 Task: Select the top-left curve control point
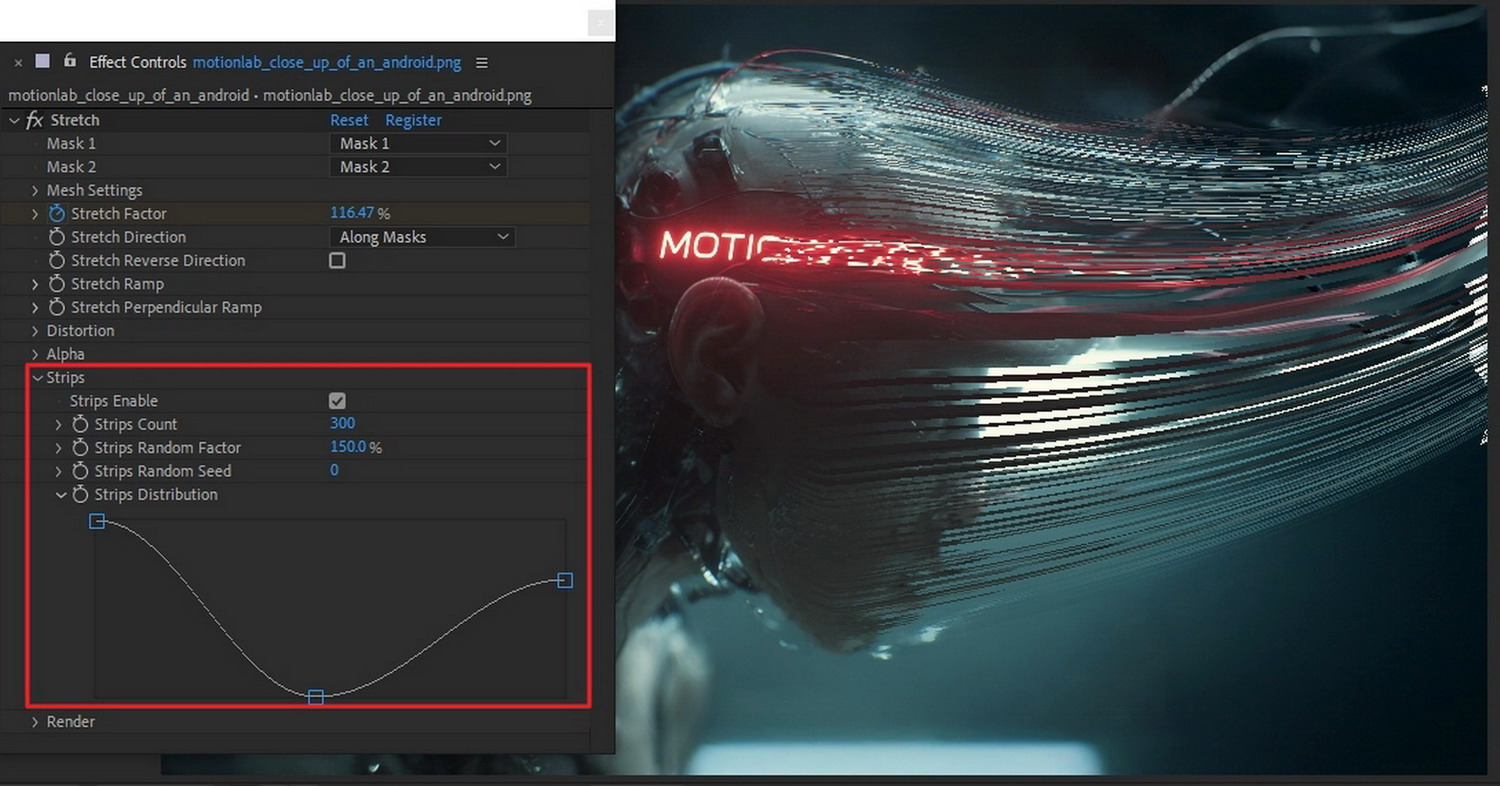(x=97, y=520)
